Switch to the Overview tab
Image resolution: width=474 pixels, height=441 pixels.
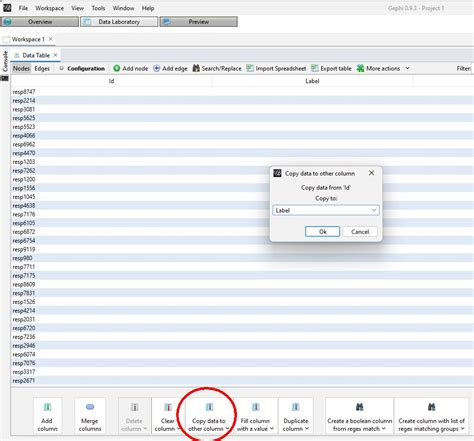click(x=40, y=22)
